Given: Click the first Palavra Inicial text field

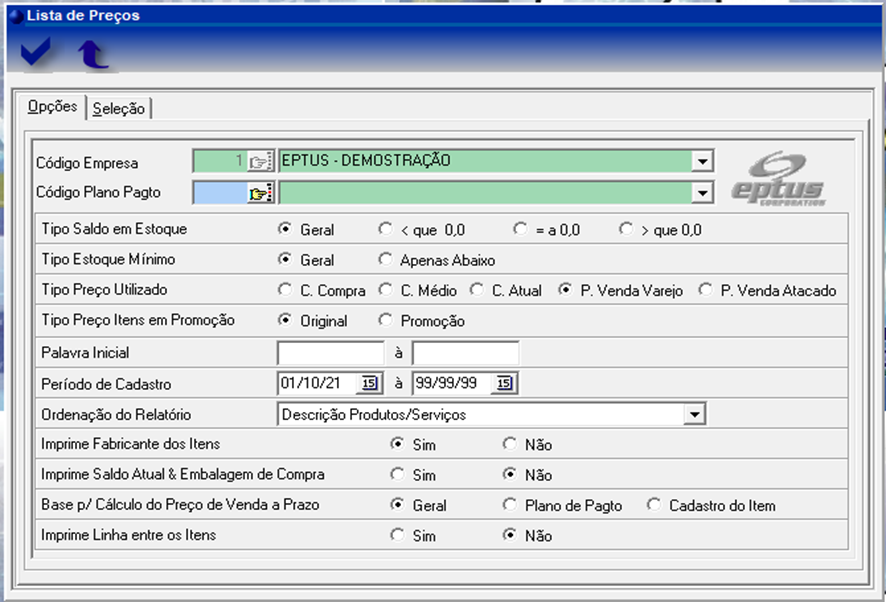Looking at the screenshot, I should pos(331,353).
